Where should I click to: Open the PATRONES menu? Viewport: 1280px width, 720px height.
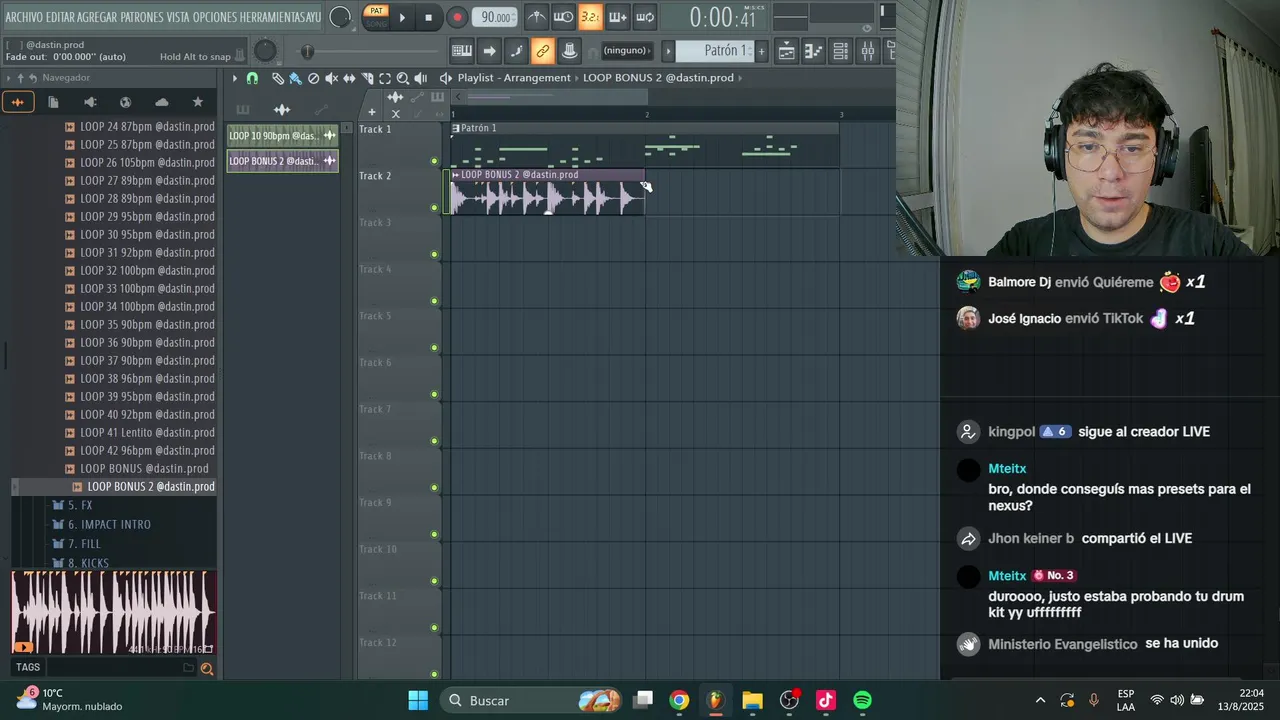[x=143, y=17]
